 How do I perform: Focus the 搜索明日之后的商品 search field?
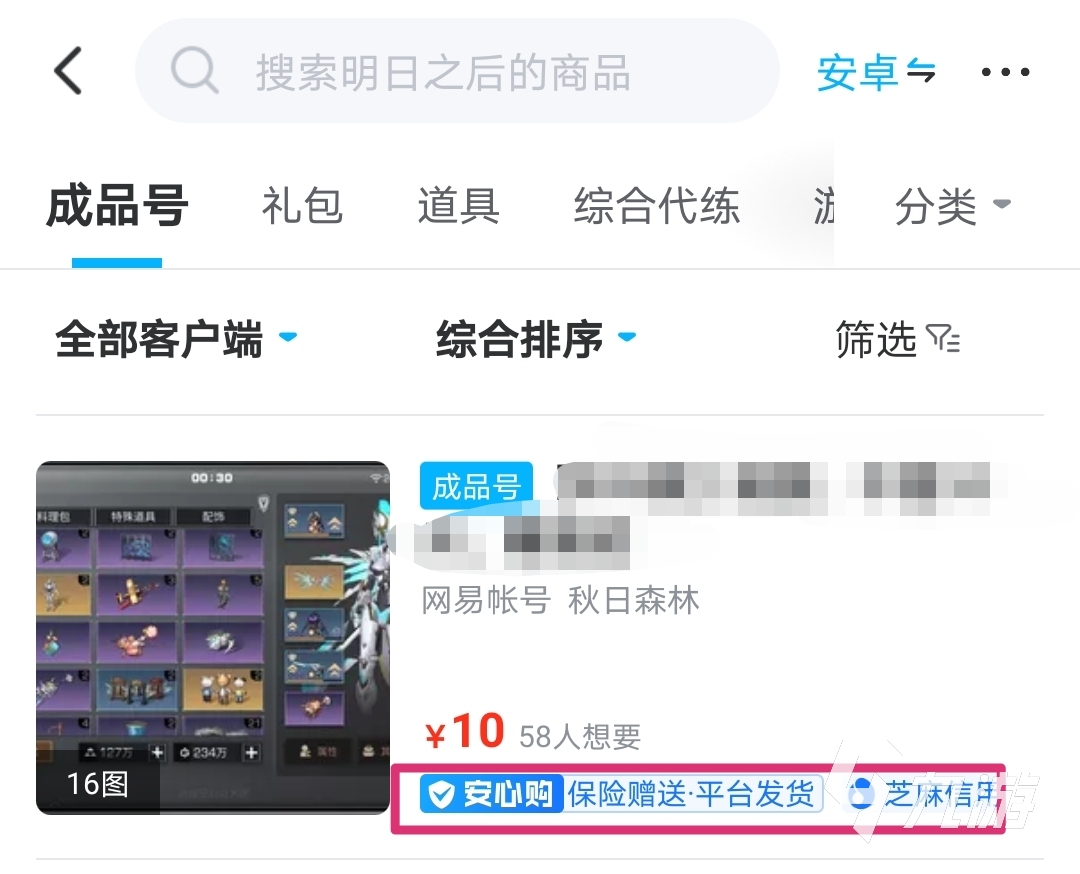(457, 71)
